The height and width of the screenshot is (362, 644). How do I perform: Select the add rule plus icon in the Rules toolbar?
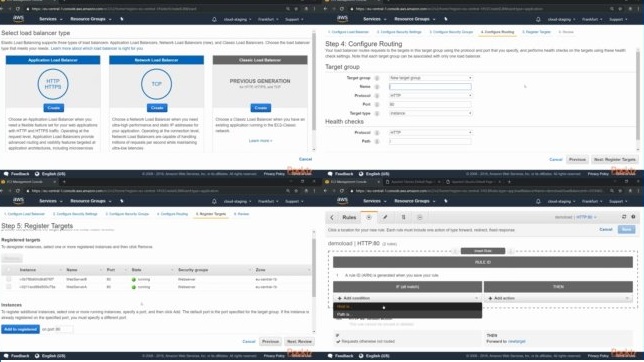pos(369,217)
